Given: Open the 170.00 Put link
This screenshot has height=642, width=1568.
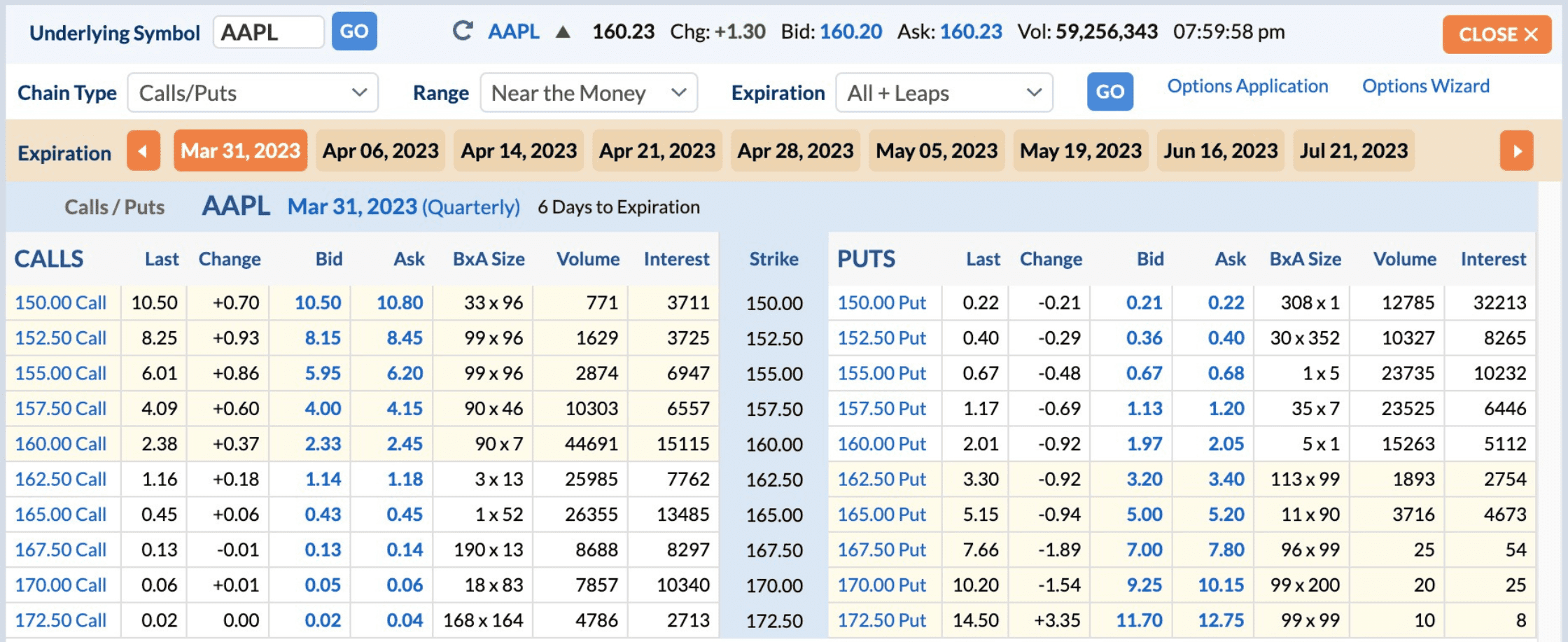Looking at the screenshot, I should tap(882, 585).
